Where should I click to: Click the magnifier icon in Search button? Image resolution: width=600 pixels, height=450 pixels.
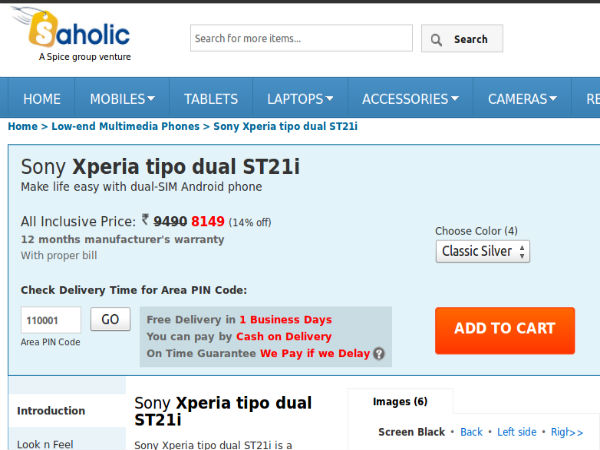pos(437,40)
